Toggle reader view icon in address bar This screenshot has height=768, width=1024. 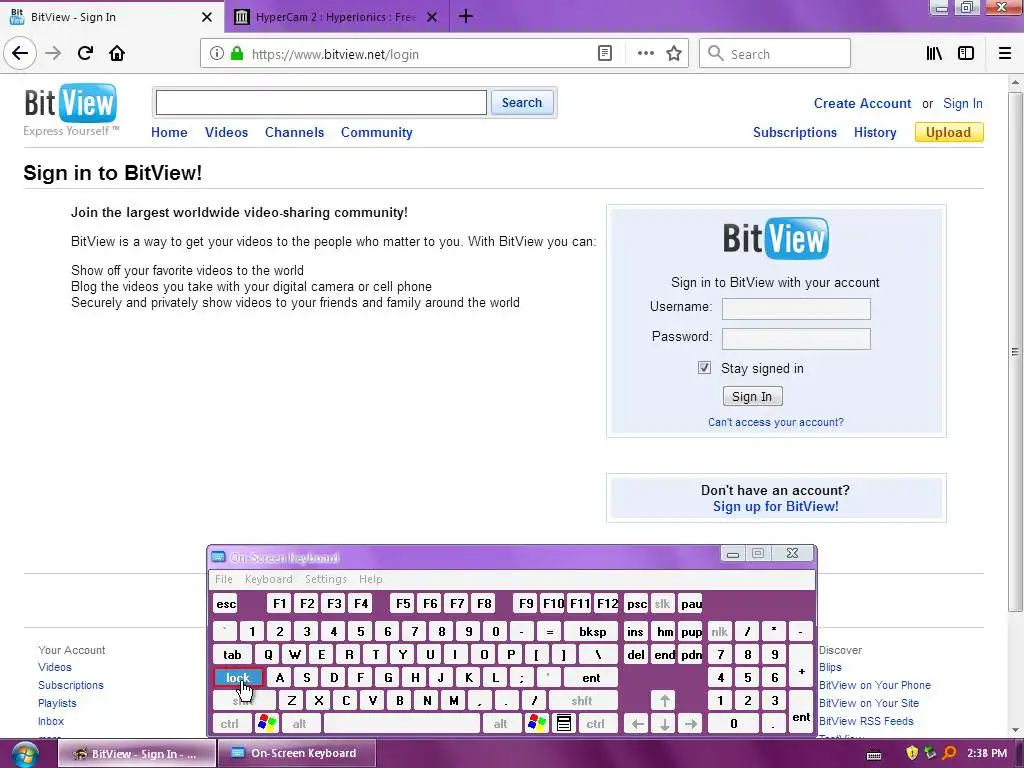605,54
